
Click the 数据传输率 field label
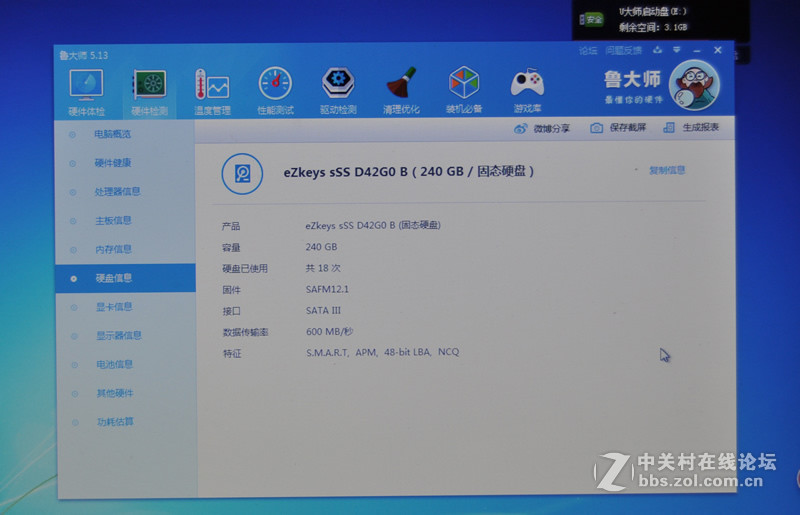click(x=245, y=332)
